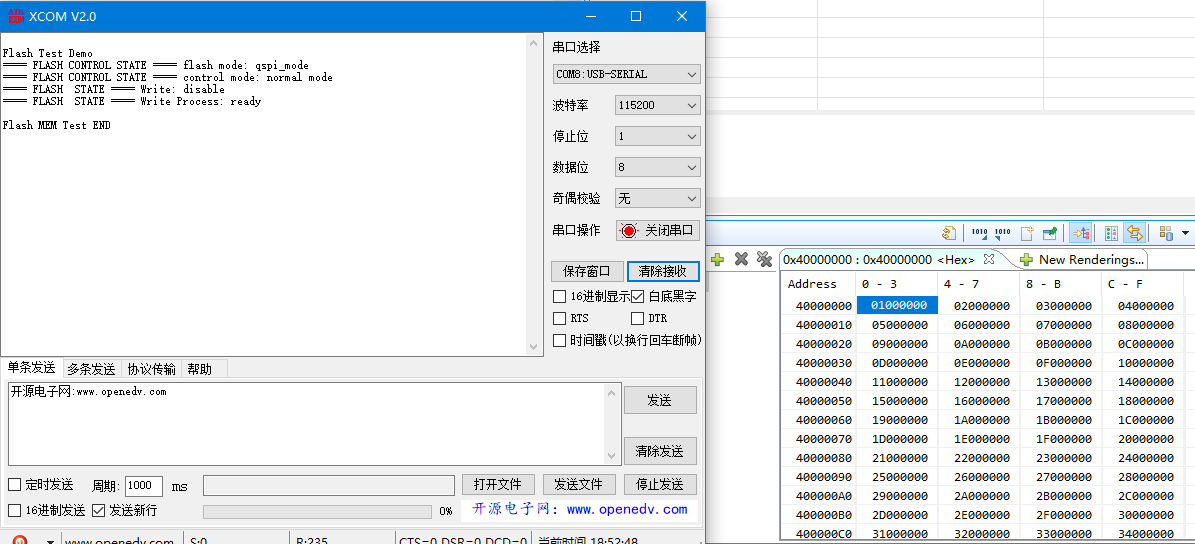Click the green plus Add Memory Monitor icon
The height and width of the screenshot is (544, 1195).
tap(717, 260)
